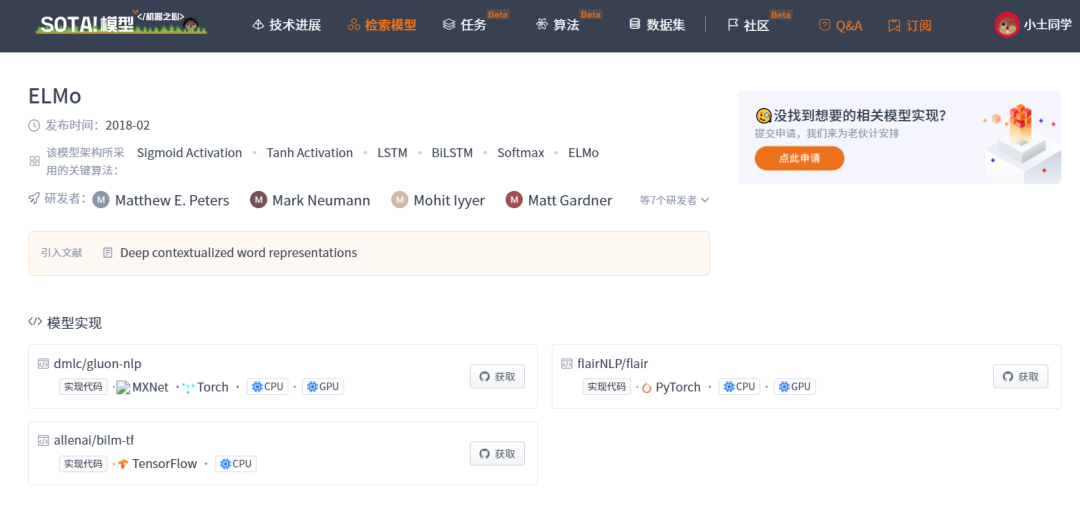Open the Deep contextualized word representations paper link

pos(238,253)
